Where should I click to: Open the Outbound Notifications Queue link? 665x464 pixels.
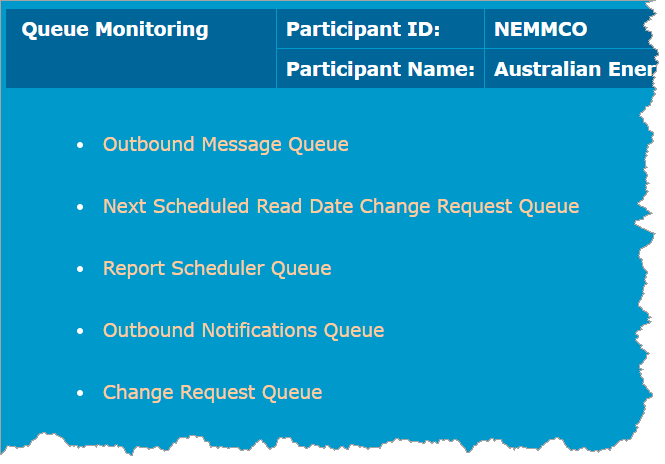[243, 330]
